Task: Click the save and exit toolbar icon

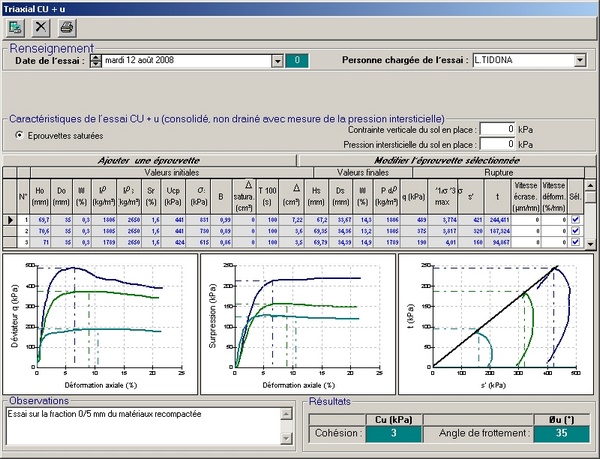Action: tap(17, 28)
